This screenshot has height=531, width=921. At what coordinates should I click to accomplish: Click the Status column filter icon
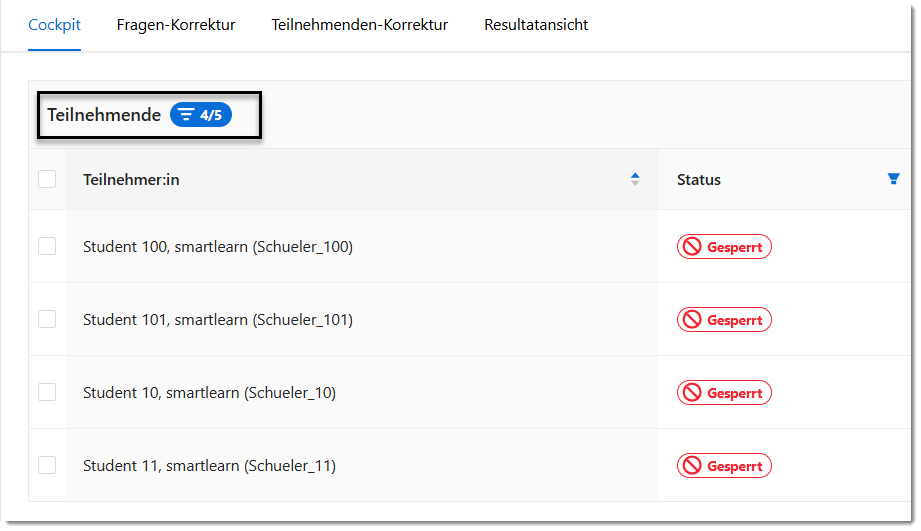893,179
